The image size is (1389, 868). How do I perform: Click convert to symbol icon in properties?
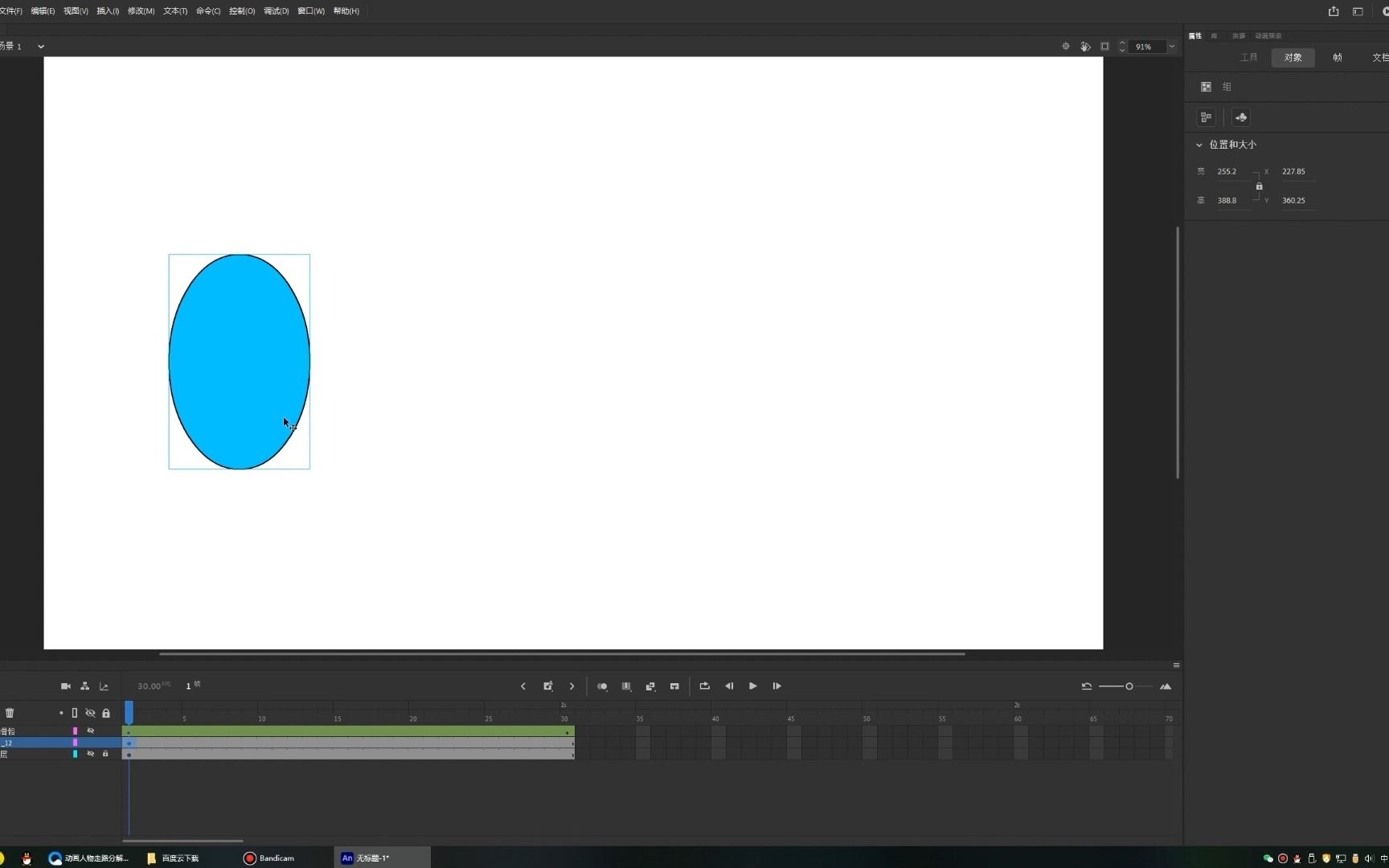(x=1241, y=117)
